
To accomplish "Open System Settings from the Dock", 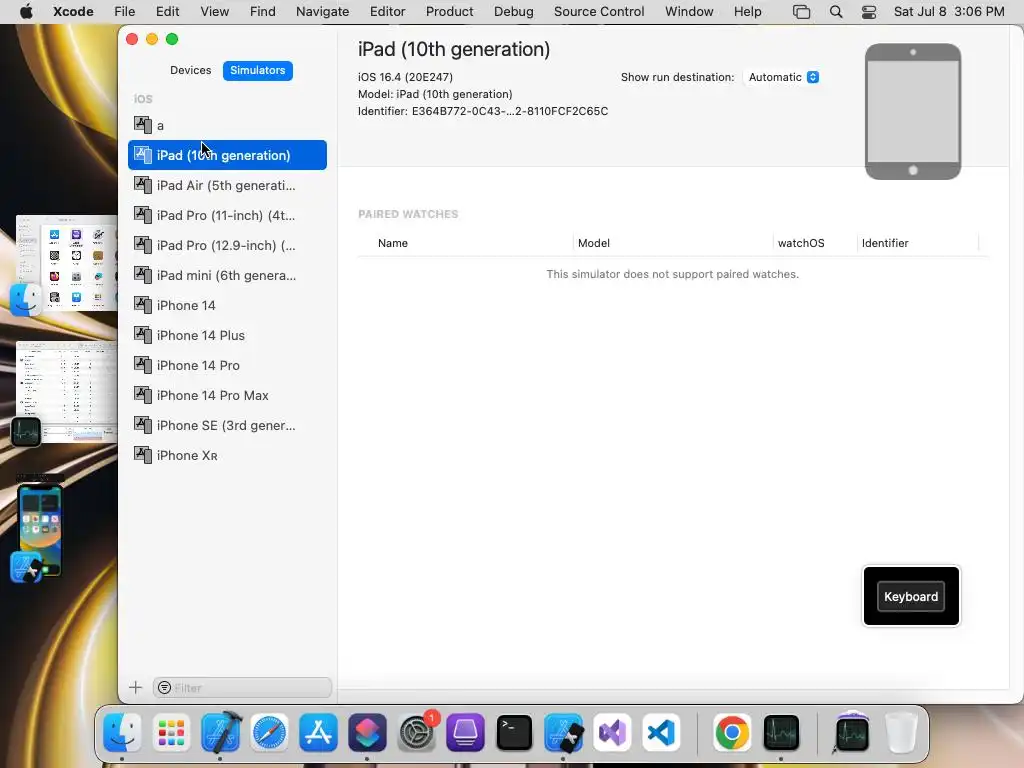I will [x=416, y=732].
